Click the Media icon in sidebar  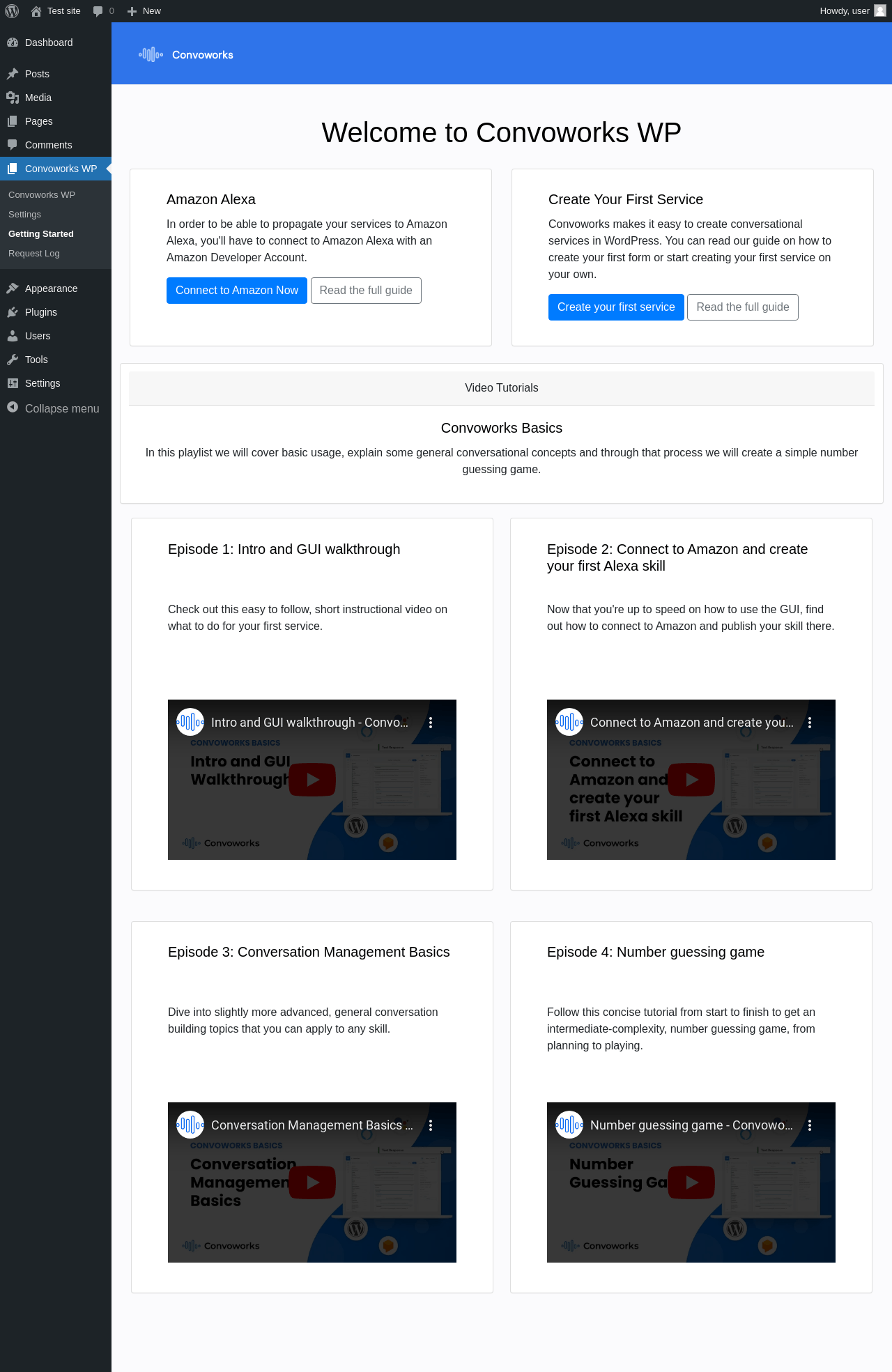point(13,98)
